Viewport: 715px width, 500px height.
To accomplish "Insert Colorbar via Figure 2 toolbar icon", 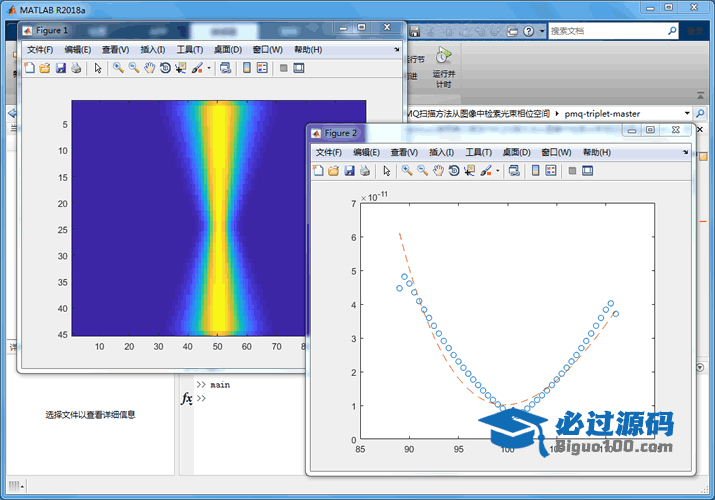I will pos(535,170).
